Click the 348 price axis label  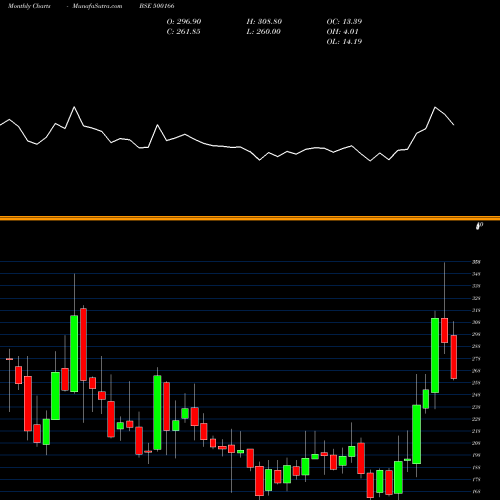[x=476, y=274]
